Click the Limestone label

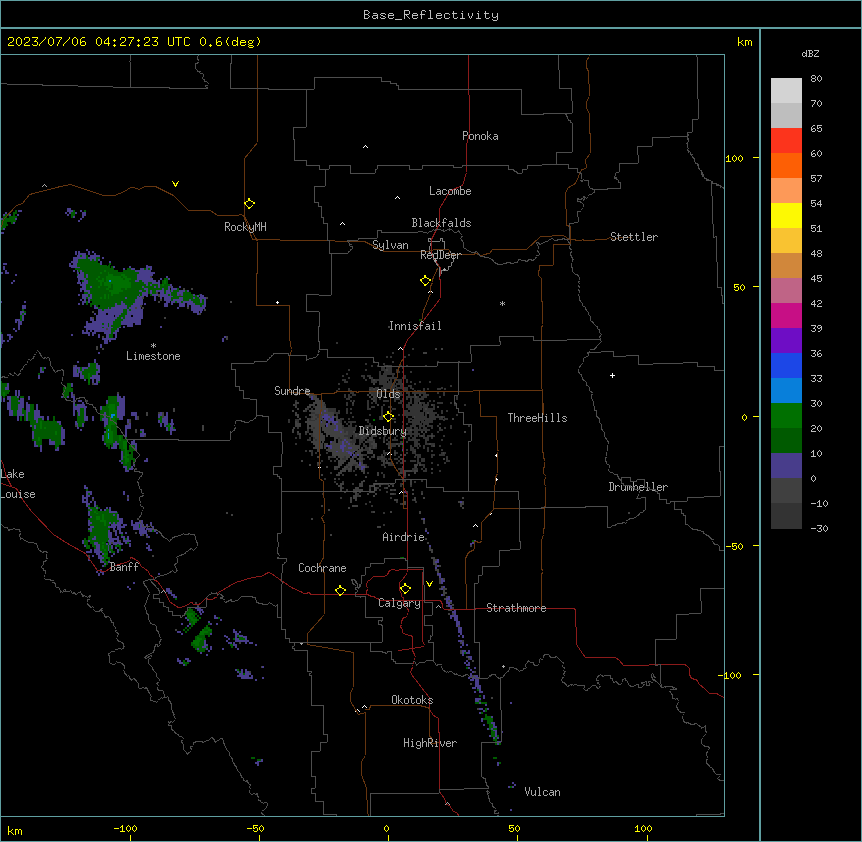point(153,356)
